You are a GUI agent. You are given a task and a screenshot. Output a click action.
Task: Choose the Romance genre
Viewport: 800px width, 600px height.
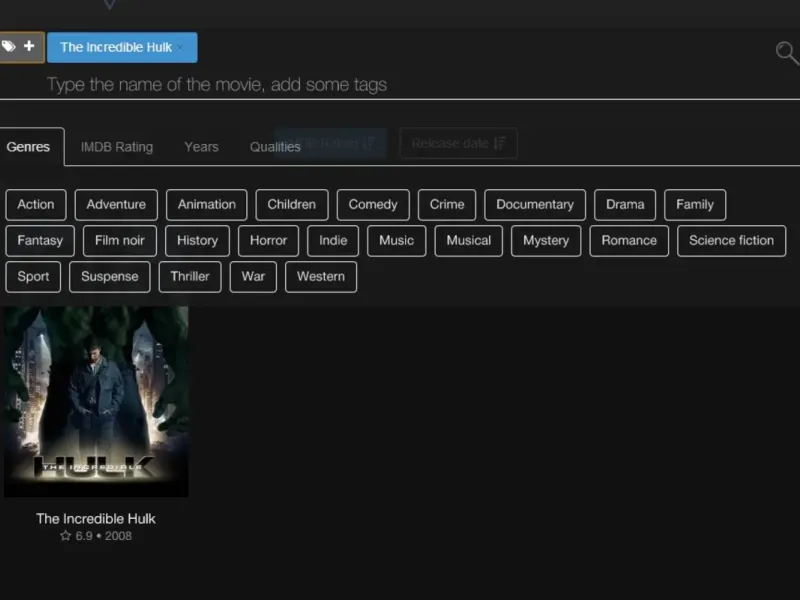coord(629,241)
